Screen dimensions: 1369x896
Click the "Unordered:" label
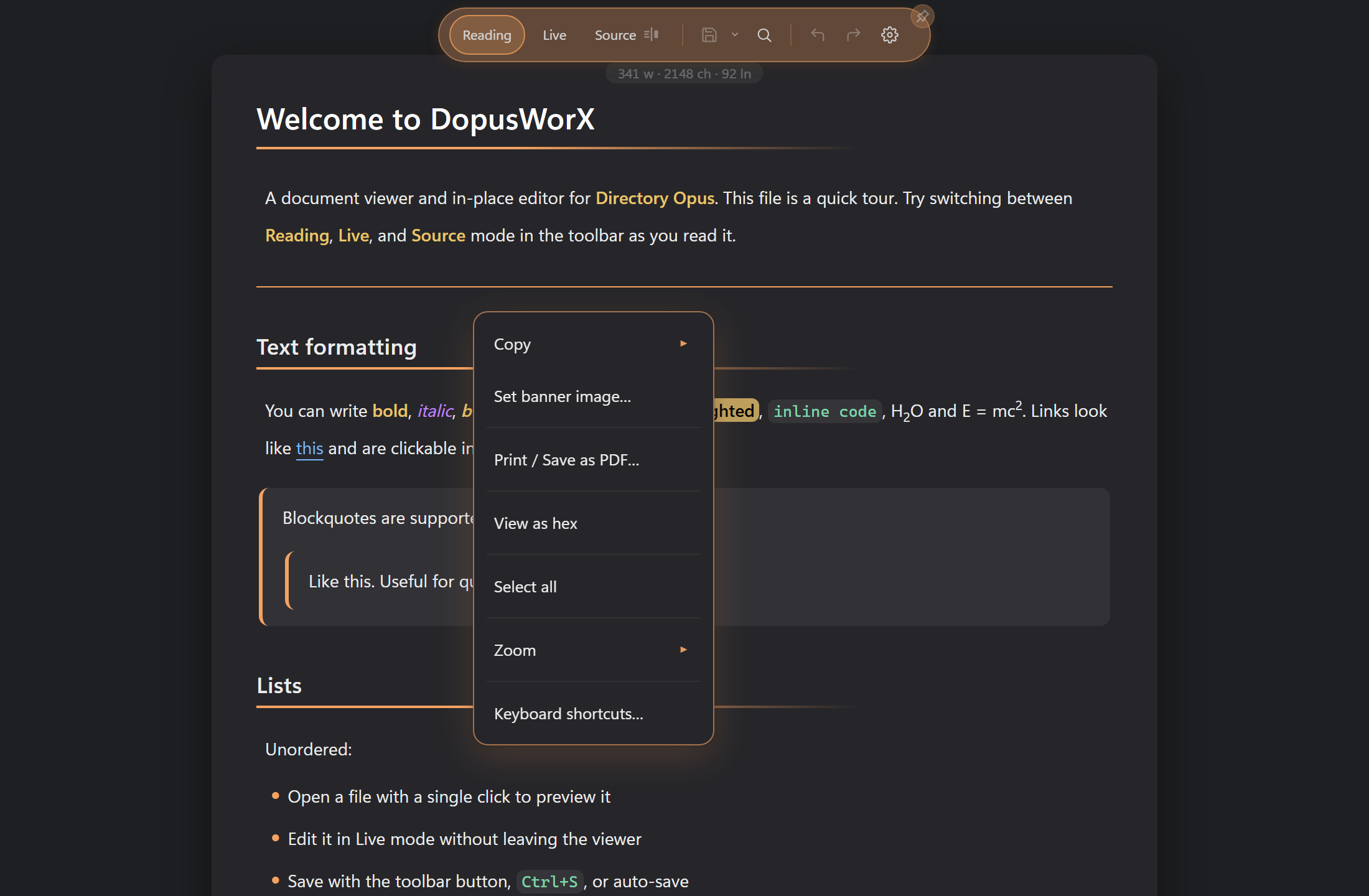pos(309,749)
